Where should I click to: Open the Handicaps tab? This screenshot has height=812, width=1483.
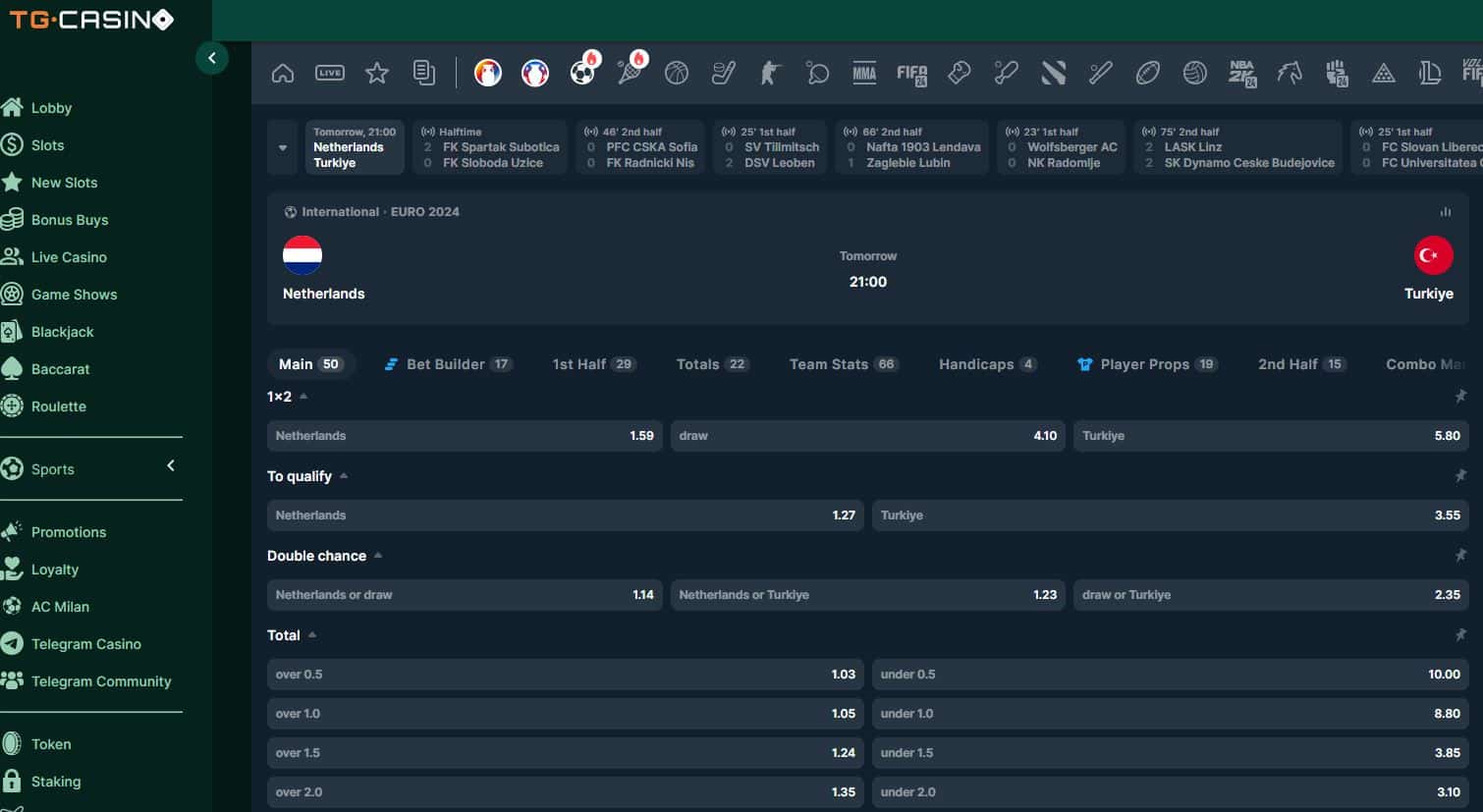coord(987,364)
